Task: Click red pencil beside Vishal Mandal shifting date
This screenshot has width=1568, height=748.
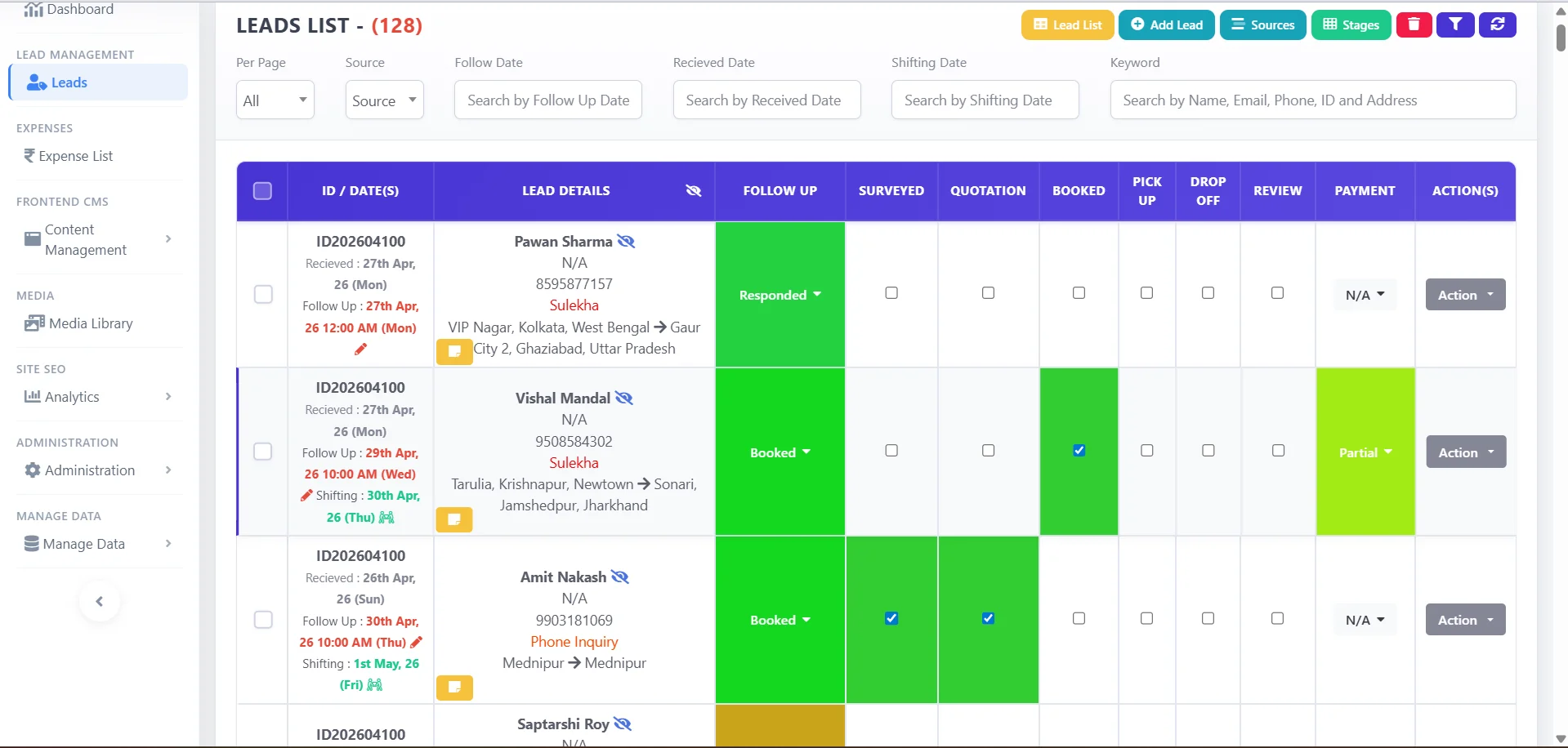Action: 306,496
